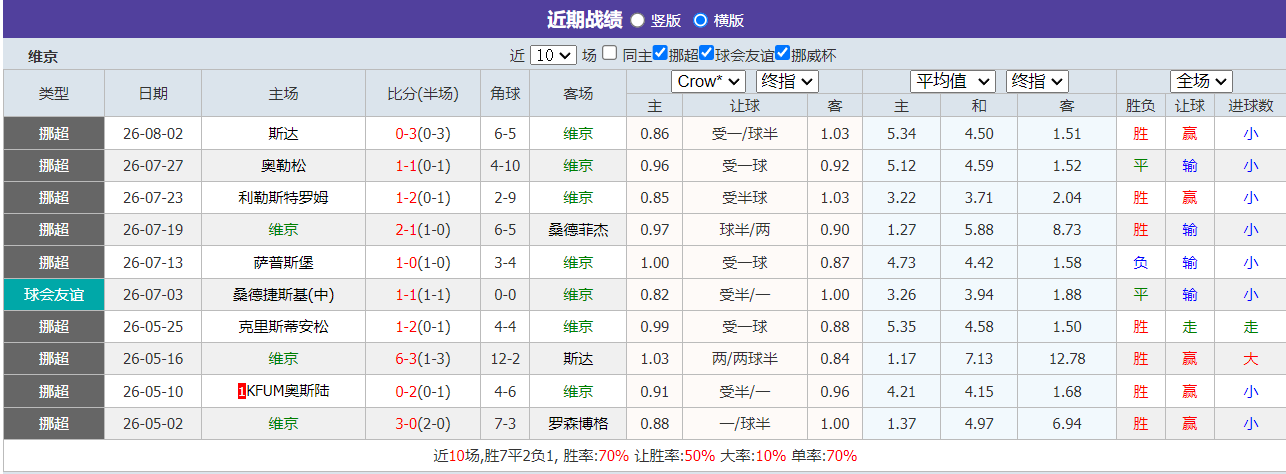Click home team 萨普斯堡
1286x474 pixels.
283,262
